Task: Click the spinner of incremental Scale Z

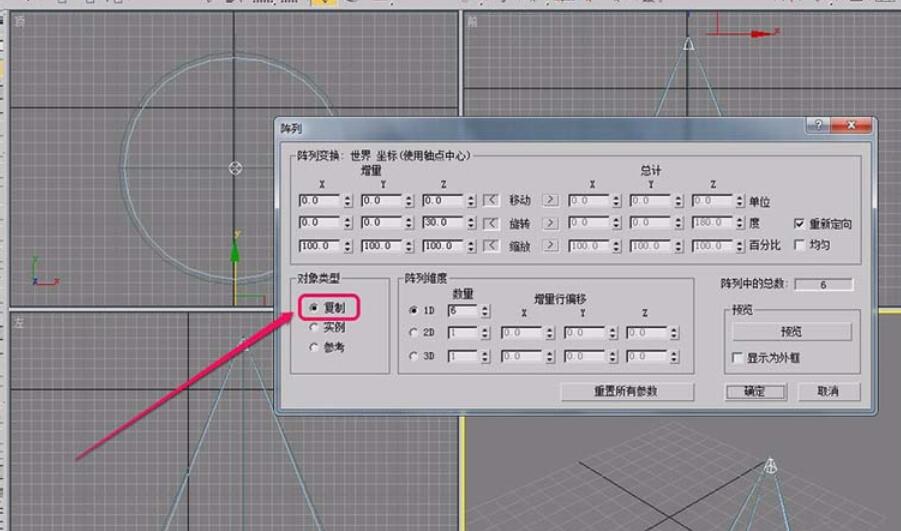Action: click(x=471, y=246)
